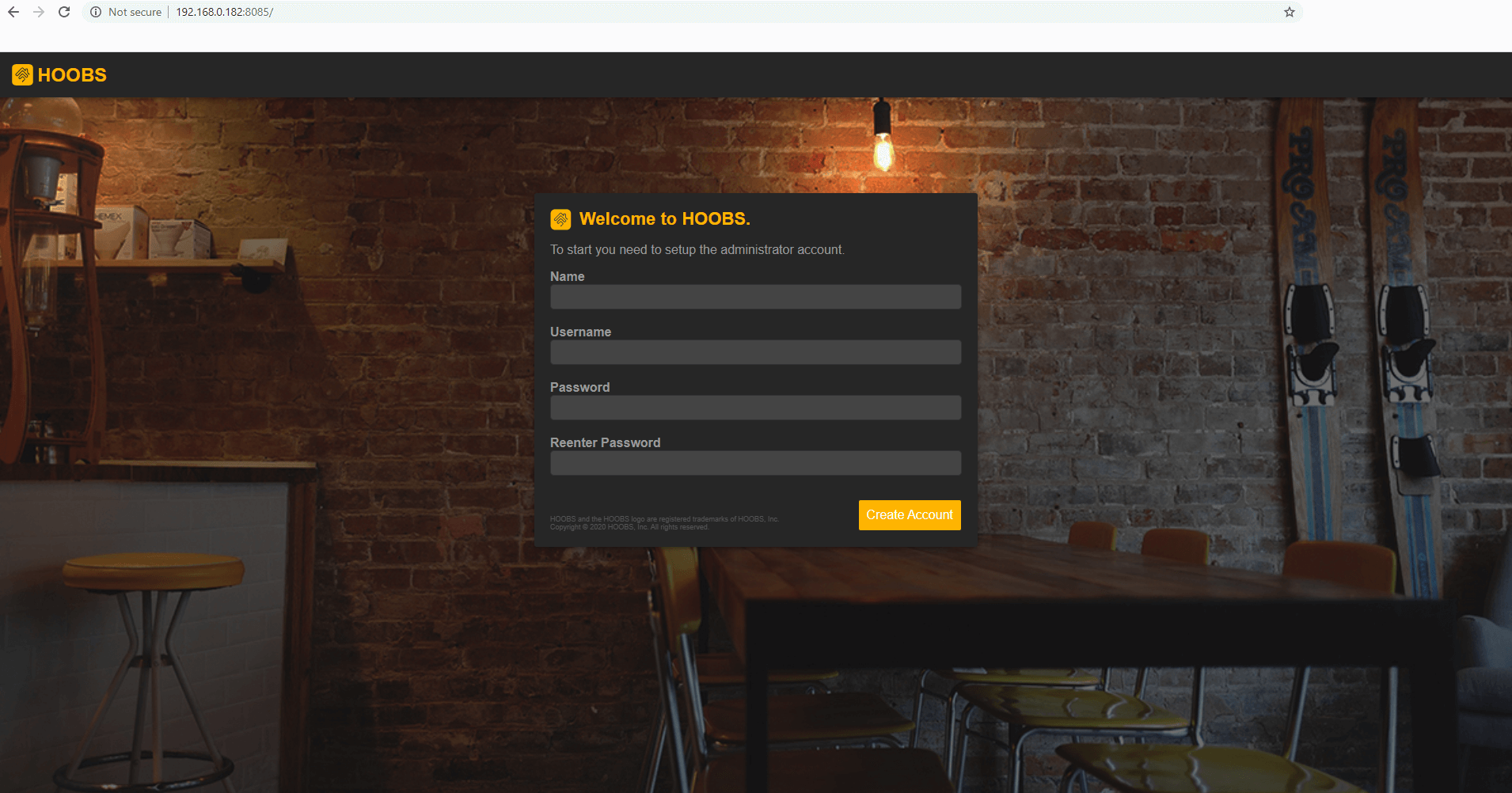Click the Name field label

point(568,276)
